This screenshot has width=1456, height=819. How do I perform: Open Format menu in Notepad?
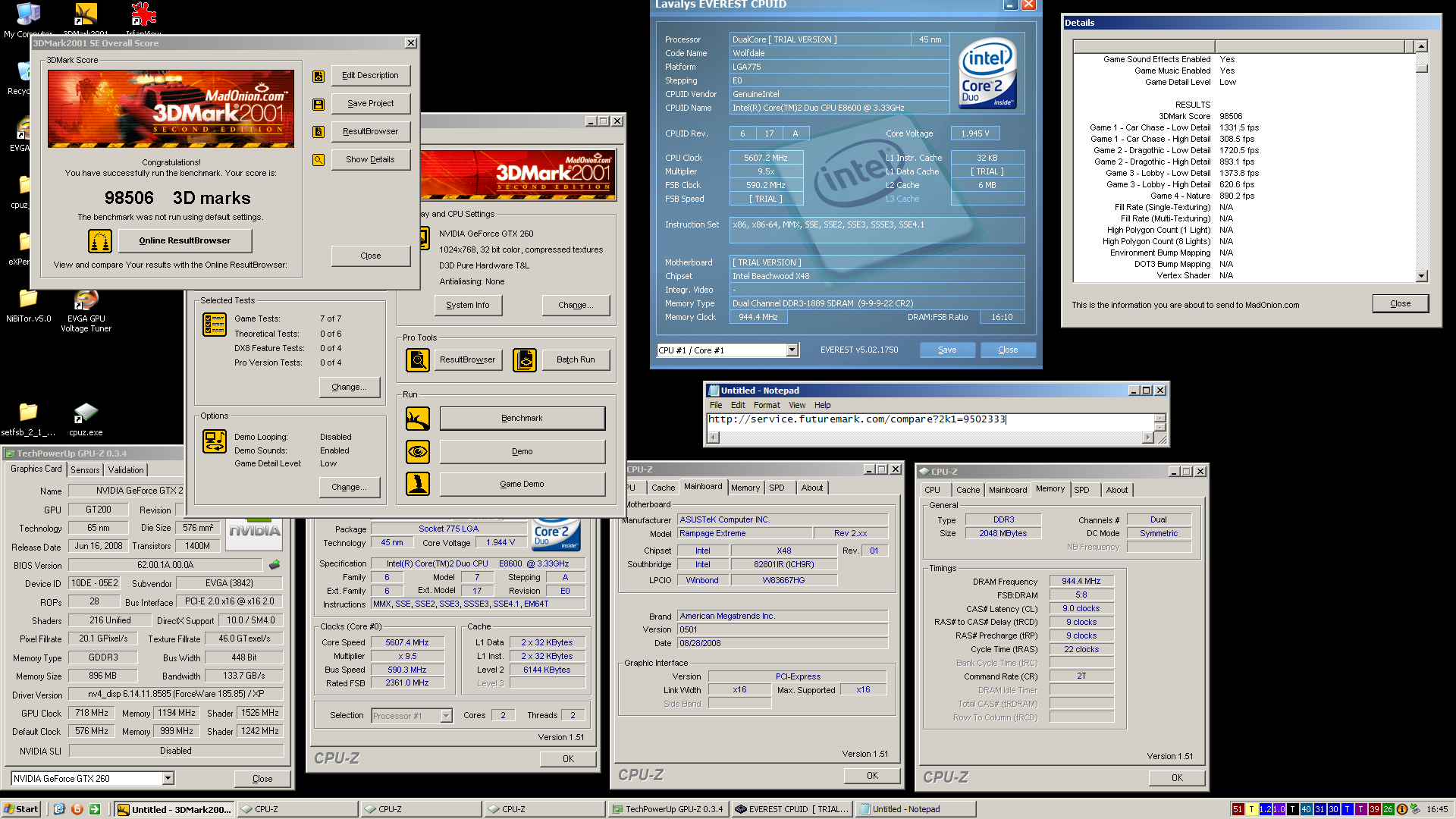coord(767,405)
